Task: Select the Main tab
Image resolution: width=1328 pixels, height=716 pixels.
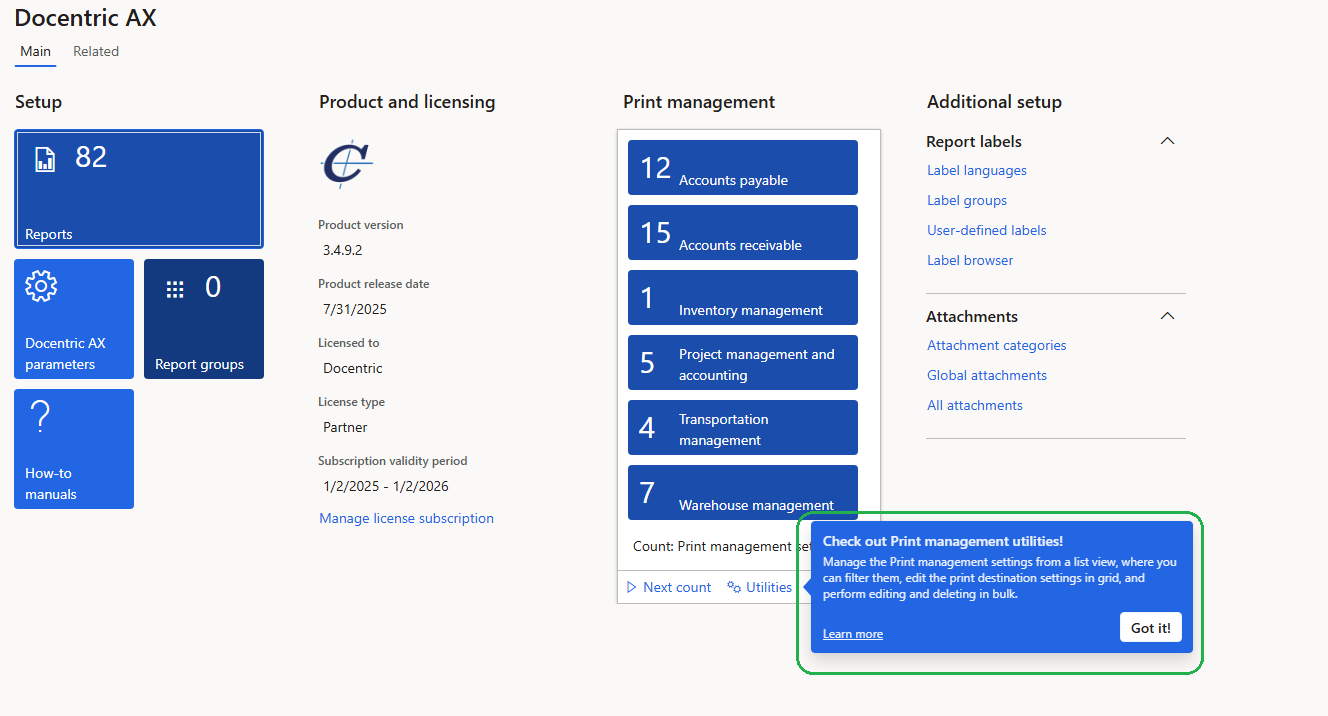Action: pyautogui.click(x=36, y=51)
